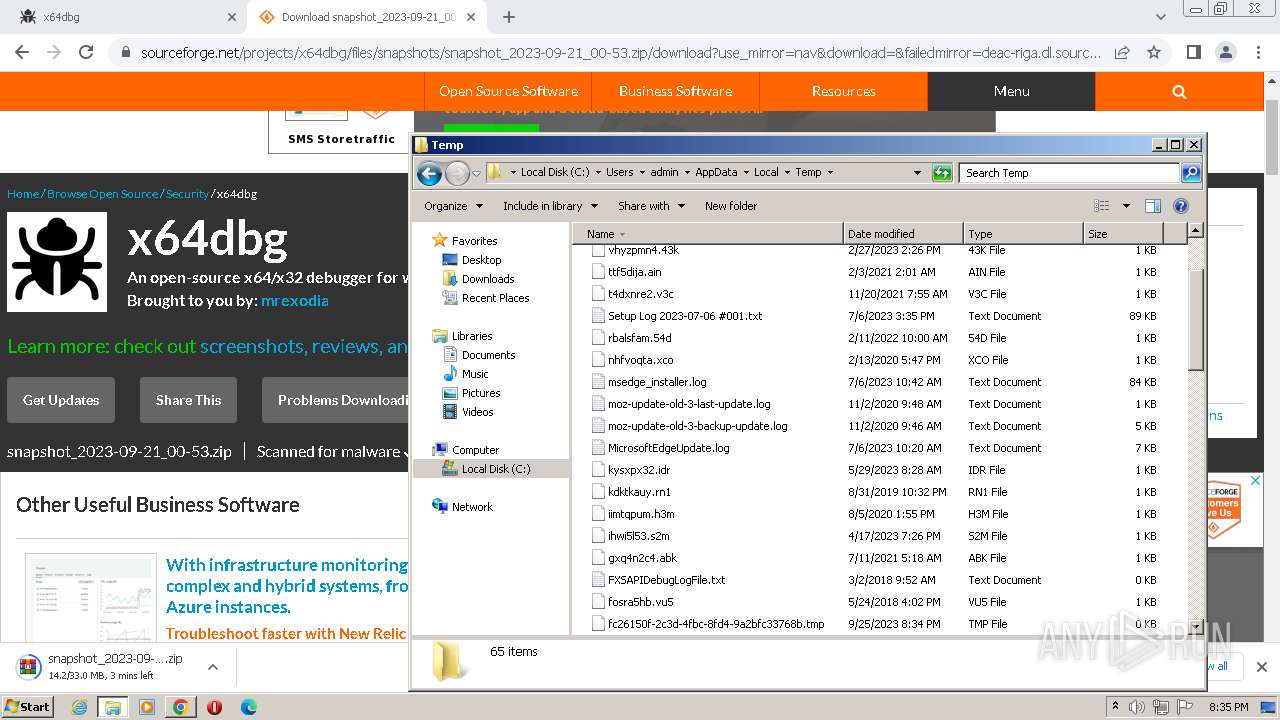
Task: Open the Open Source Software menu
Action: [508, 91]
